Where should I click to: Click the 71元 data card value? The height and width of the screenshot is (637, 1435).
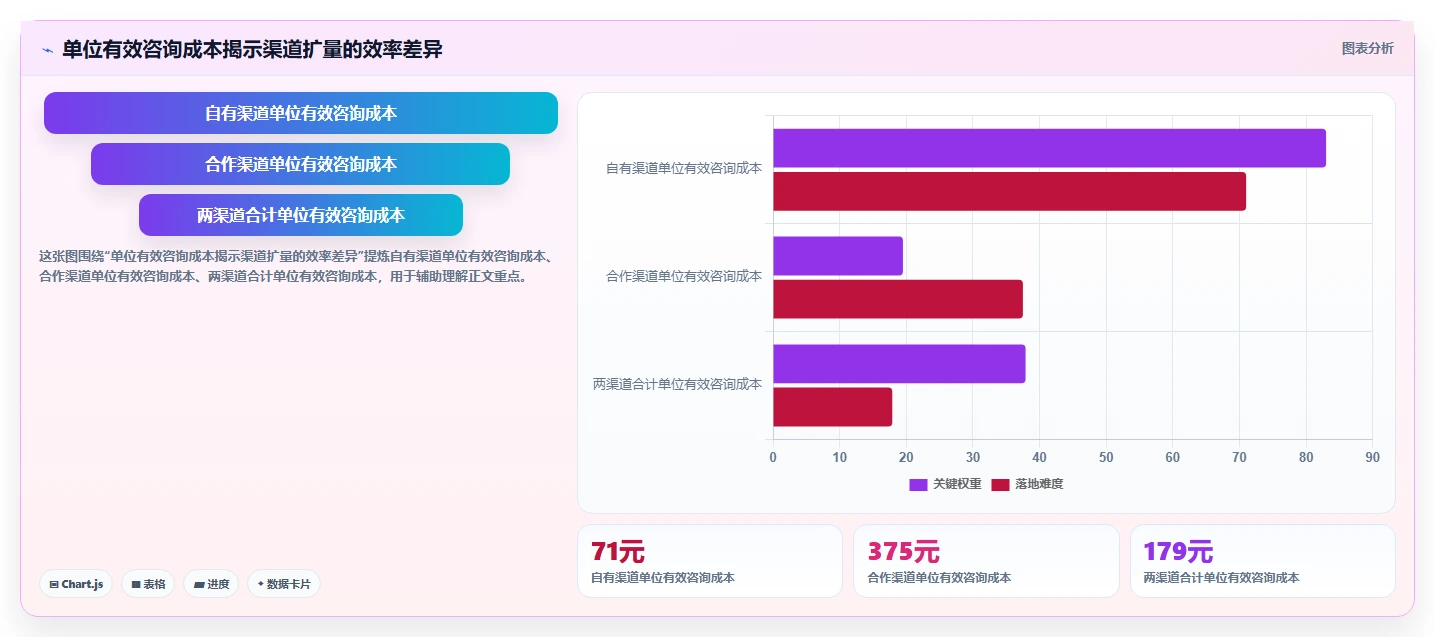(618, 551)
